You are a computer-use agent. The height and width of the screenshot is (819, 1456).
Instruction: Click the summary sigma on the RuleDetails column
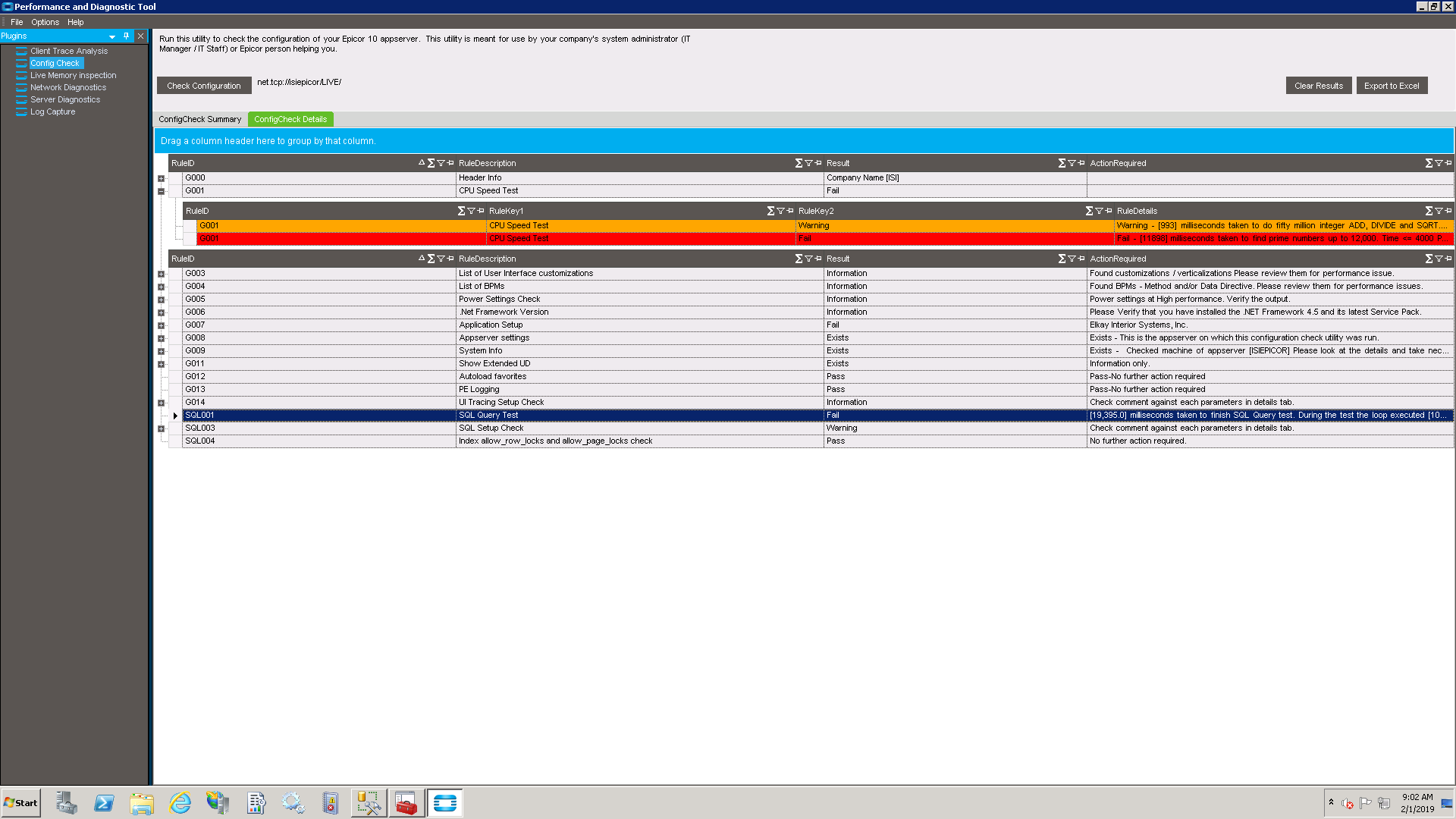point(1429,211)
